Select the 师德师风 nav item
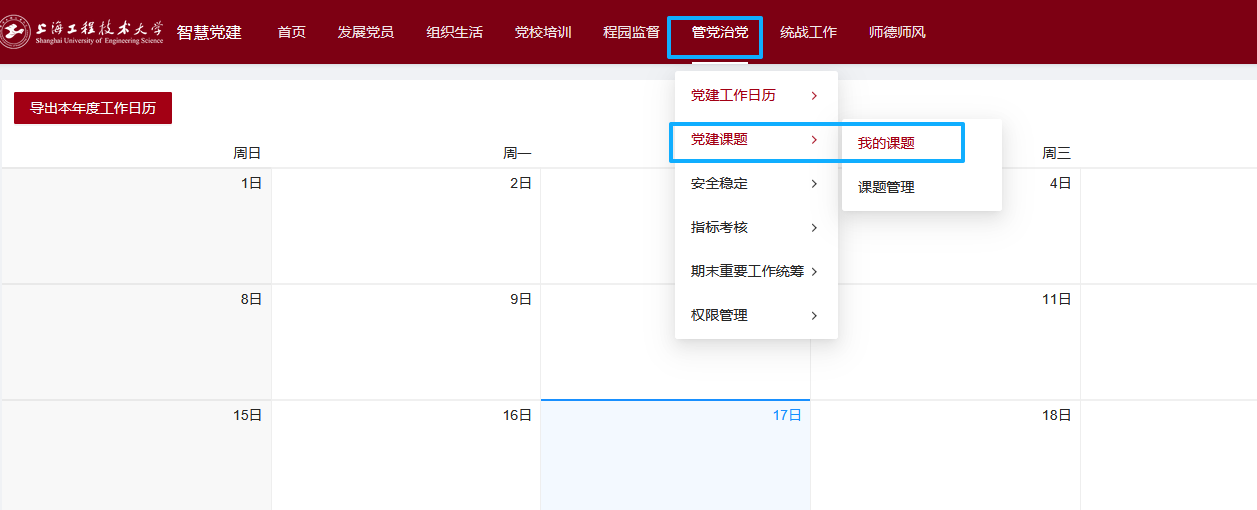This screenshot has width=1257, height=510. (x=897, y=32)
